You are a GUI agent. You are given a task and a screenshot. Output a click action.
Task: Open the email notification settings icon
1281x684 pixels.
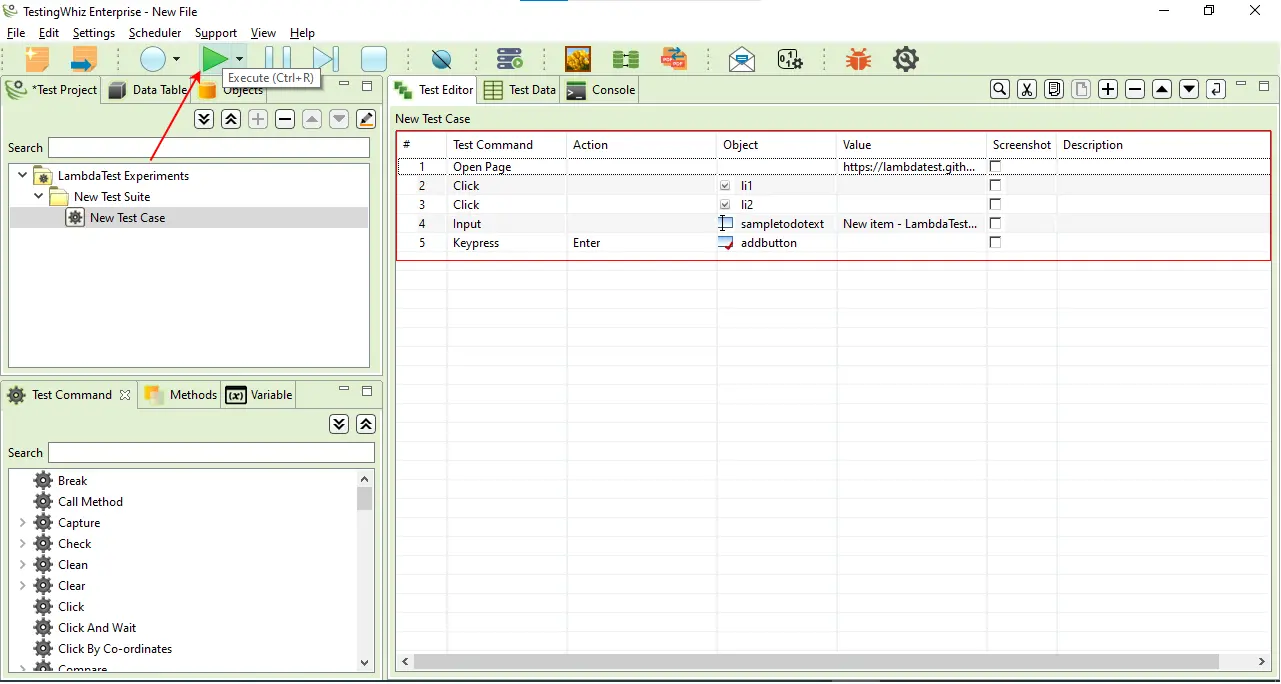(741, 58)
